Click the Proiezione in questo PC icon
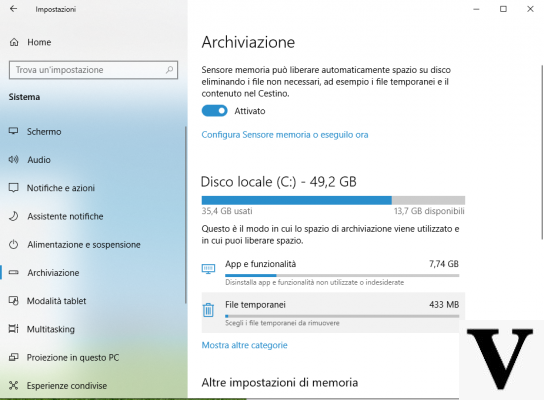544x400 pixels. pos(14,357)
